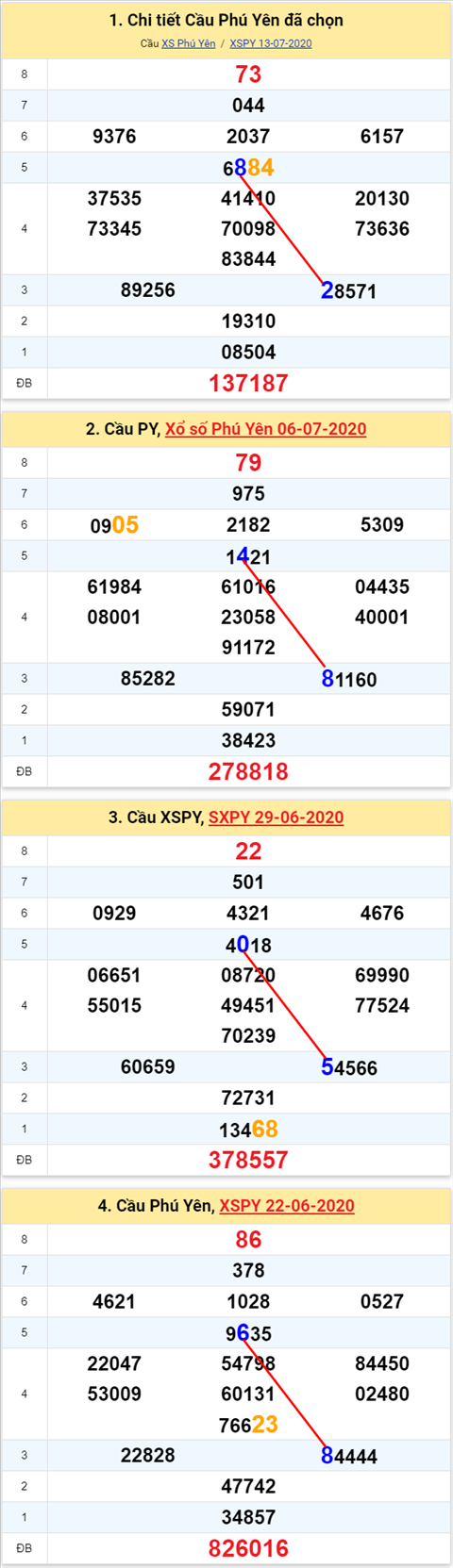453x1568 pixels.
Task: Open the SXPY 29-06-2020 link
Action: point(276,817)
